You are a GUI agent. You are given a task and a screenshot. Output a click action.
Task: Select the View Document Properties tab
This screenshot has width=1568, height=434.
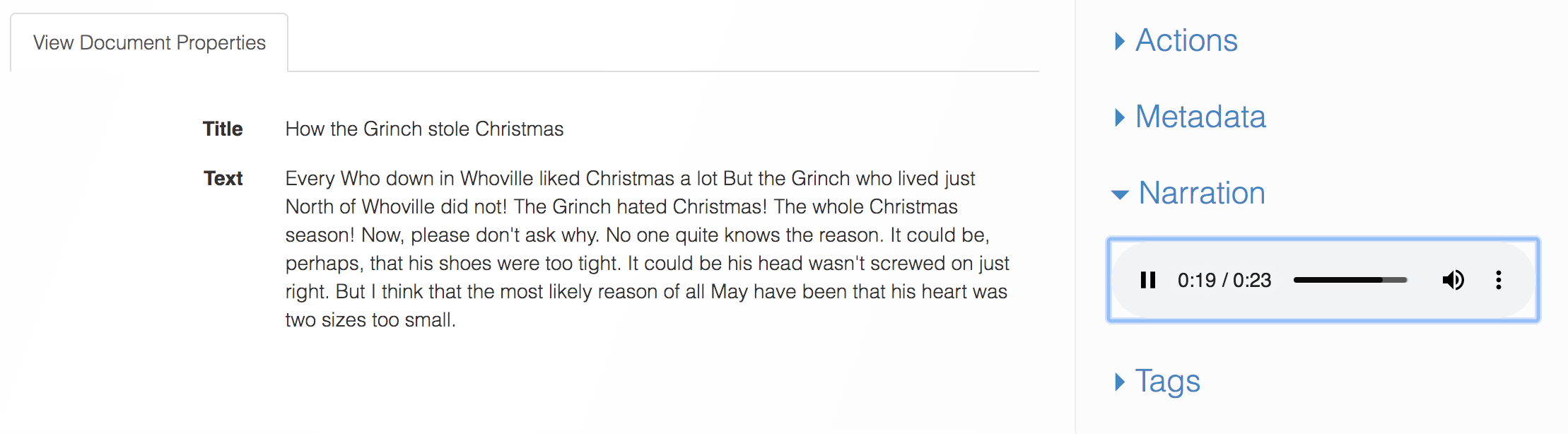(149, 43)
